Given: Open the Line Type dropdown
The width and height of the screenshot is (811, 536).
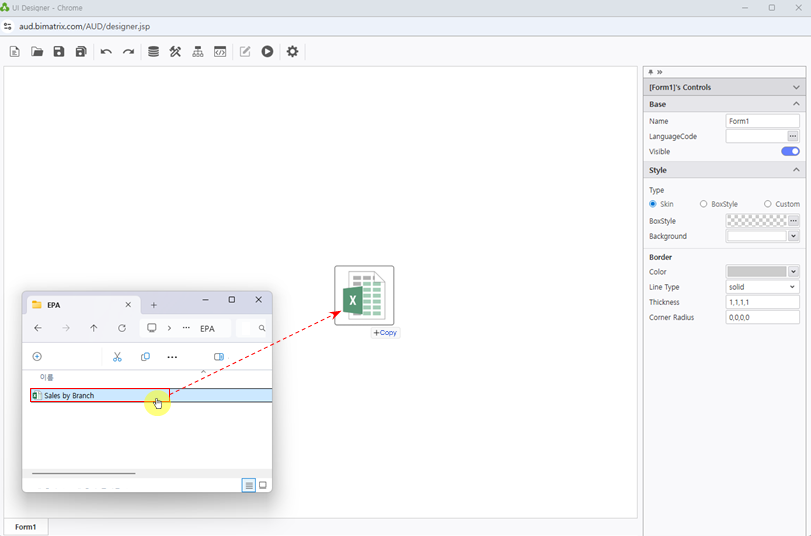Looking at the screenshot, I should click(762, 287).
